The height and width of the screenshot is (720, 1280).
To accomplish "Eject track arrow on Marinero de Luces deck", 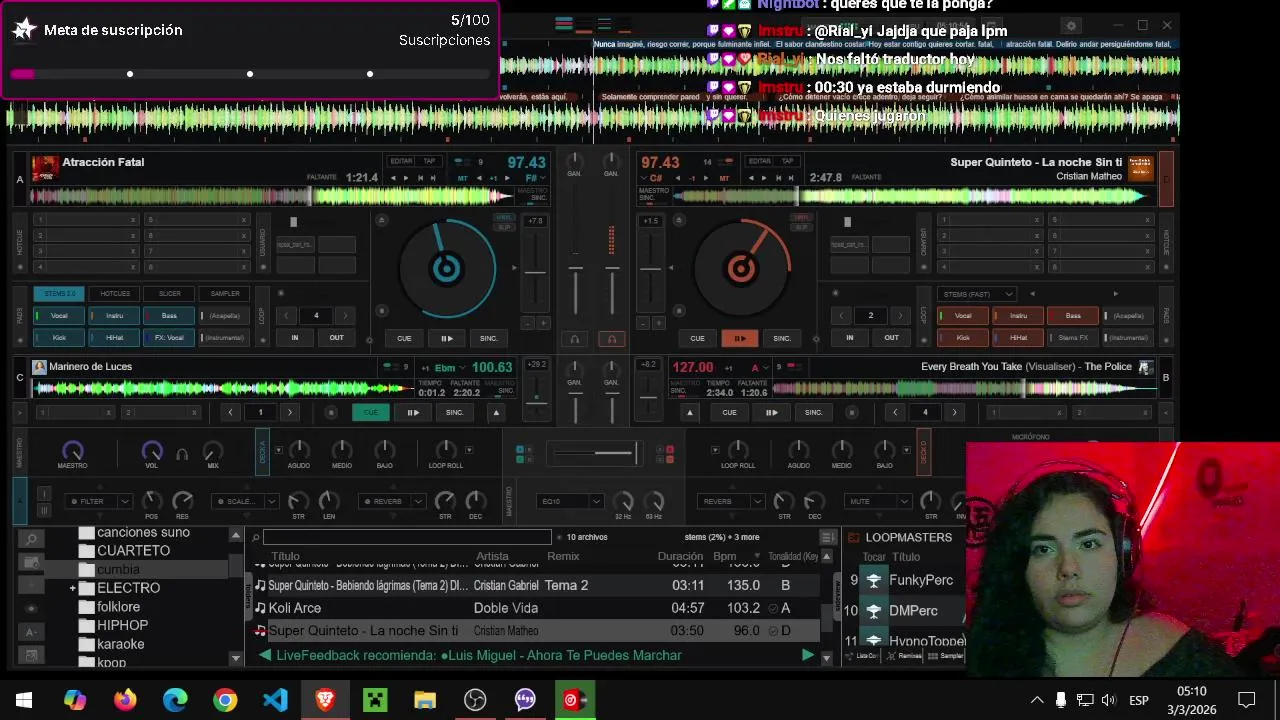I will pos(496,412).
